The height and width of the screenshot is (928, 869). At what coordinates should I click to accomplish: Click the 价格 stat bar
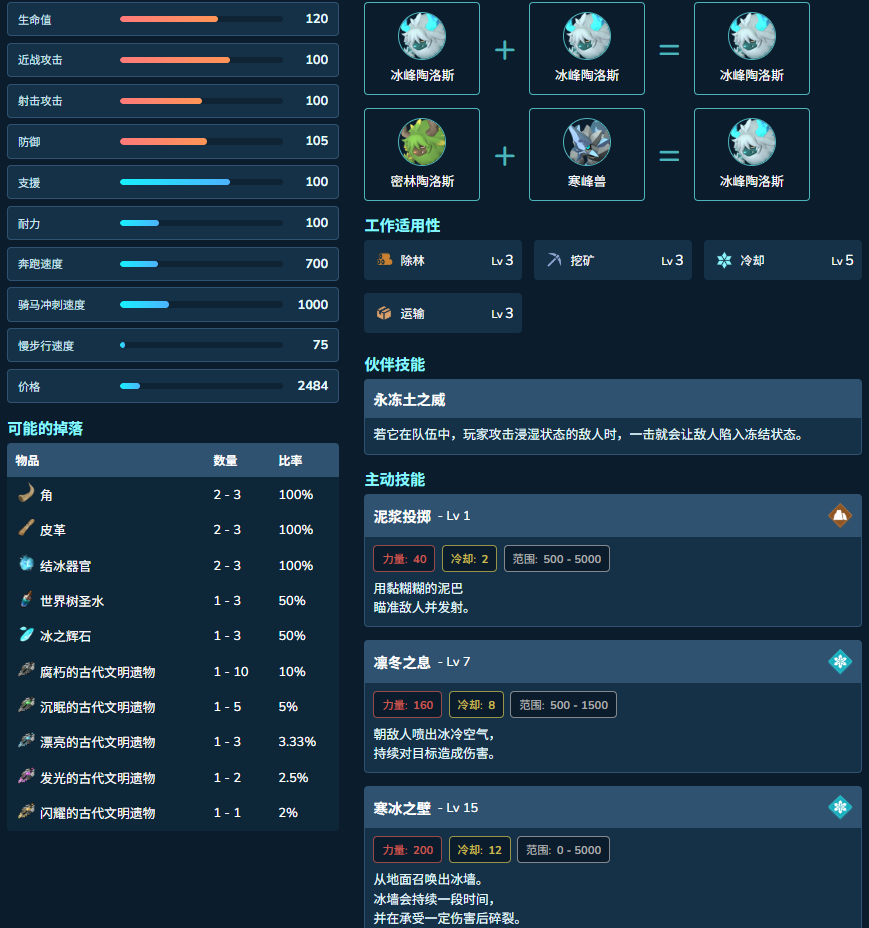201,386
